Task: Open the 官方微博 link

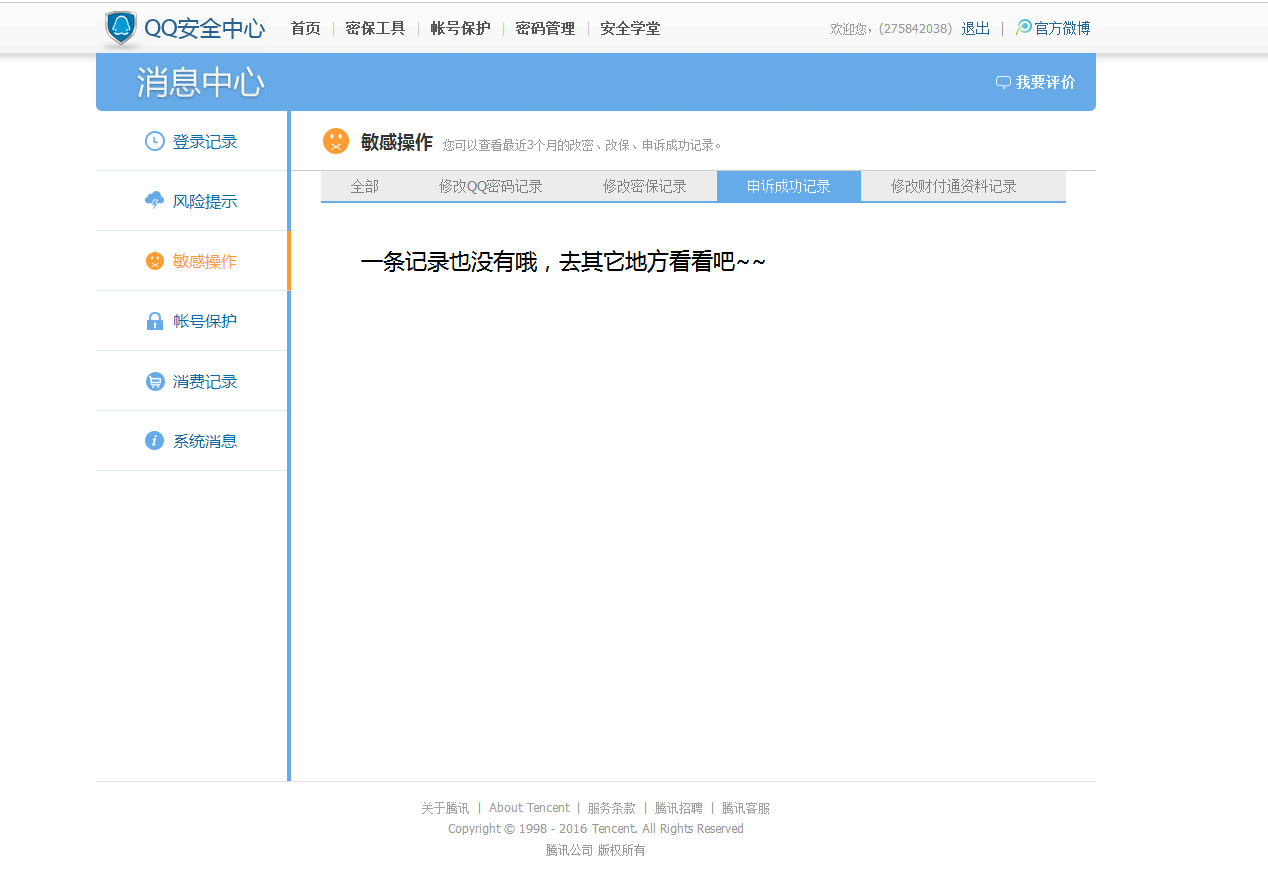Action: (1062, 28)
